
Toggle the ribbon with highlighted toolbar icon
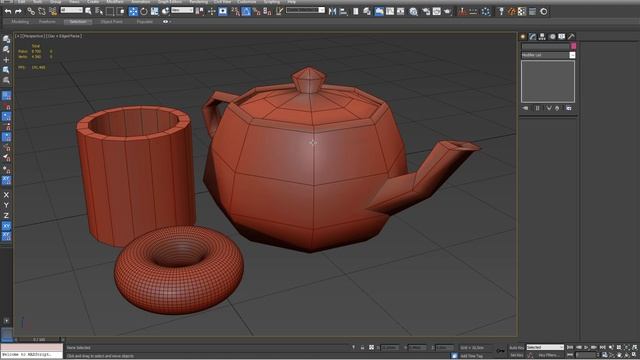point(379,11)
